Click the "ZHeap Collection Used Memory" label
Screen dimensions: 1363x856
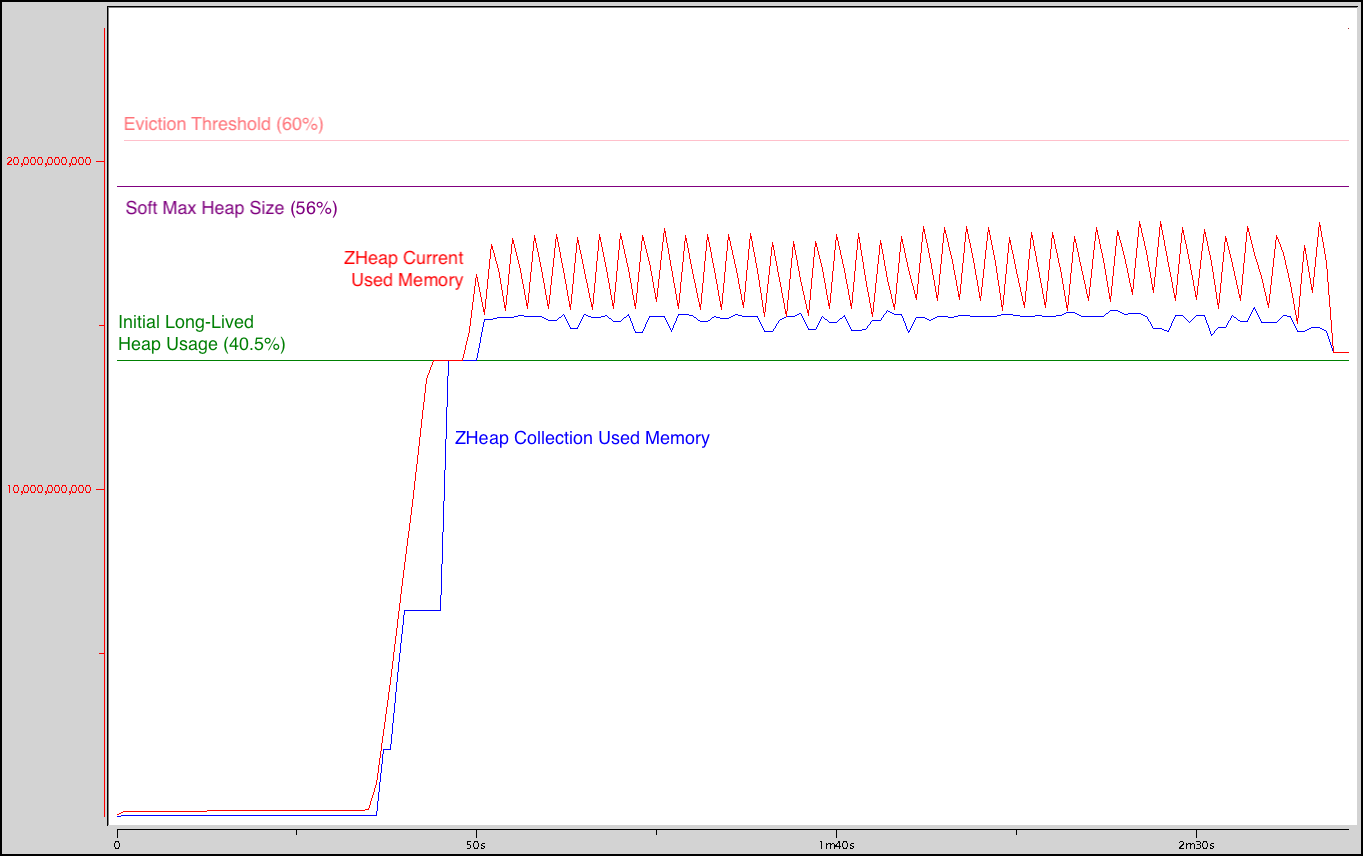pos(582,438)
